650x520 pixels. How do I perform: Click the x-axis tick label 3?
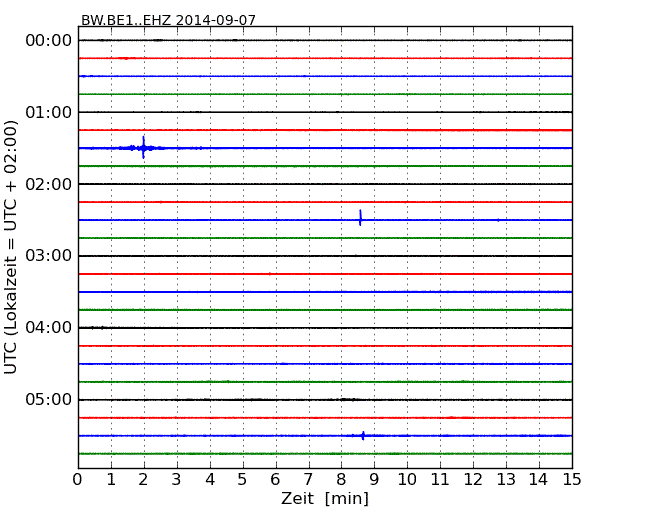(x=177, y=480)
